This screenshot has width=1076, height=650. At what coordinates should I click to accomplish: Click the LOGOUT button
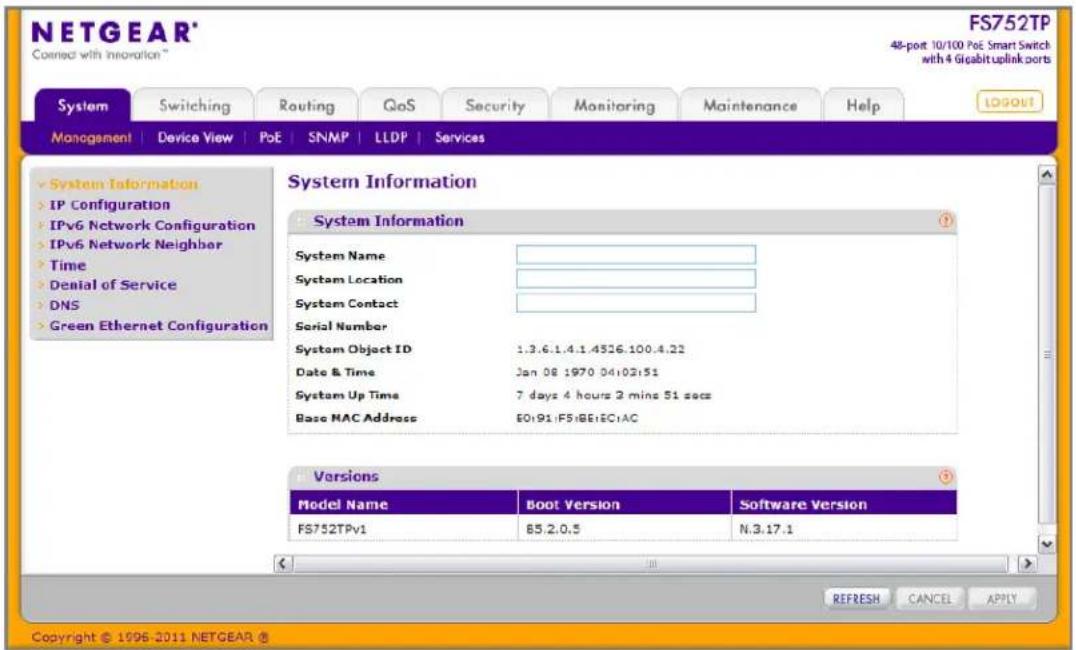(1009, 102)
